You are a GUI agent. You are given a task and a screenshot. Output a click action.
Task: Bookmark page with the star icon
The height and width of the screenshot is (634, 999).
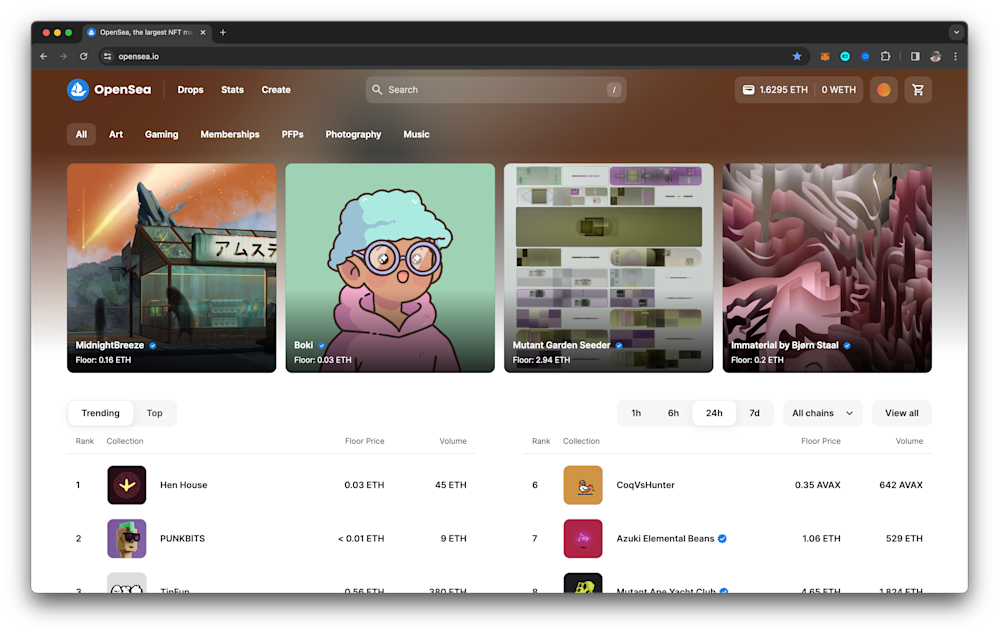pos(797,56)
